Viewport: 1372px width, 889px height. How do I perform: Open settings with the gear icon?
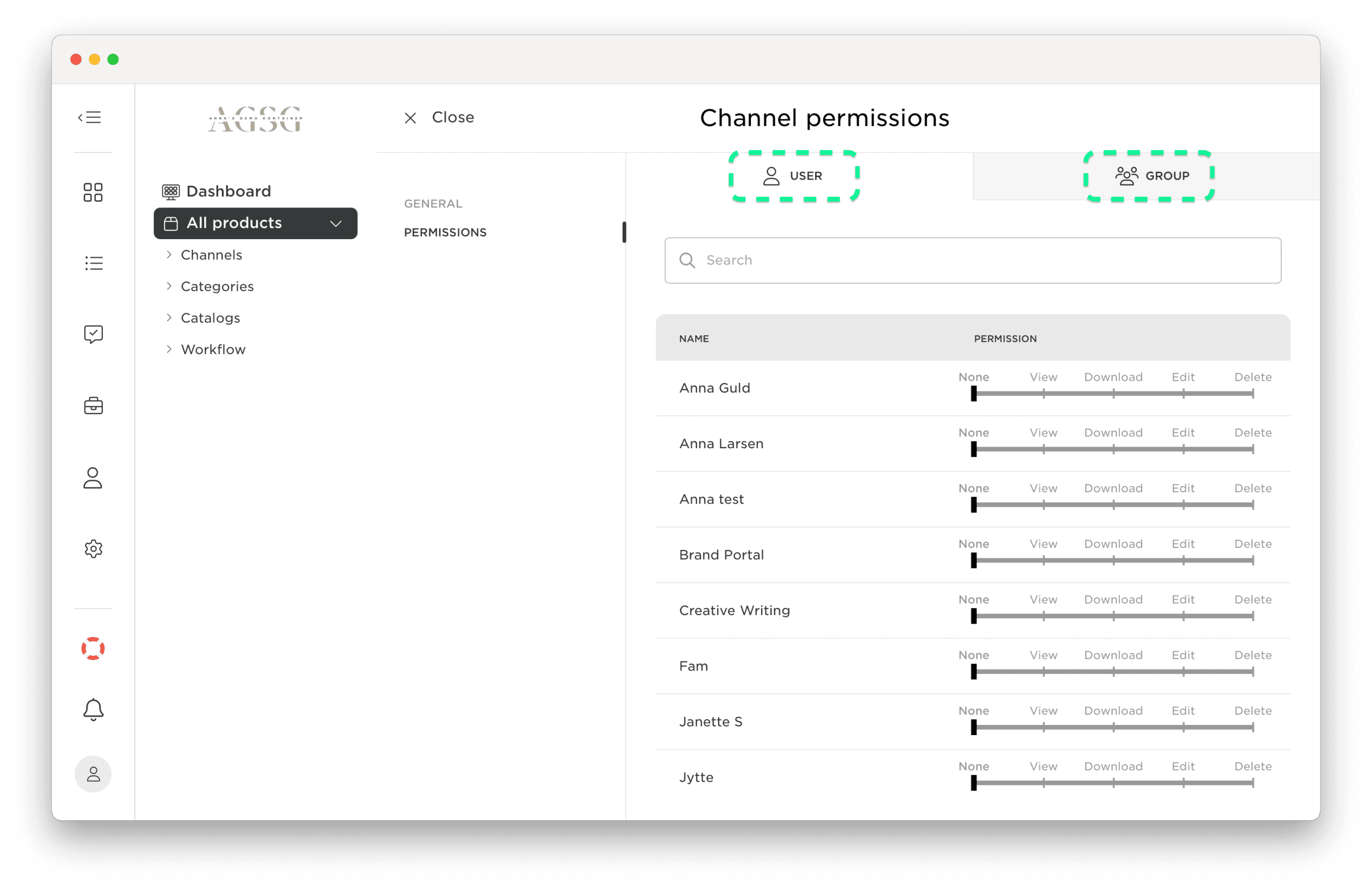coord(93,549)
